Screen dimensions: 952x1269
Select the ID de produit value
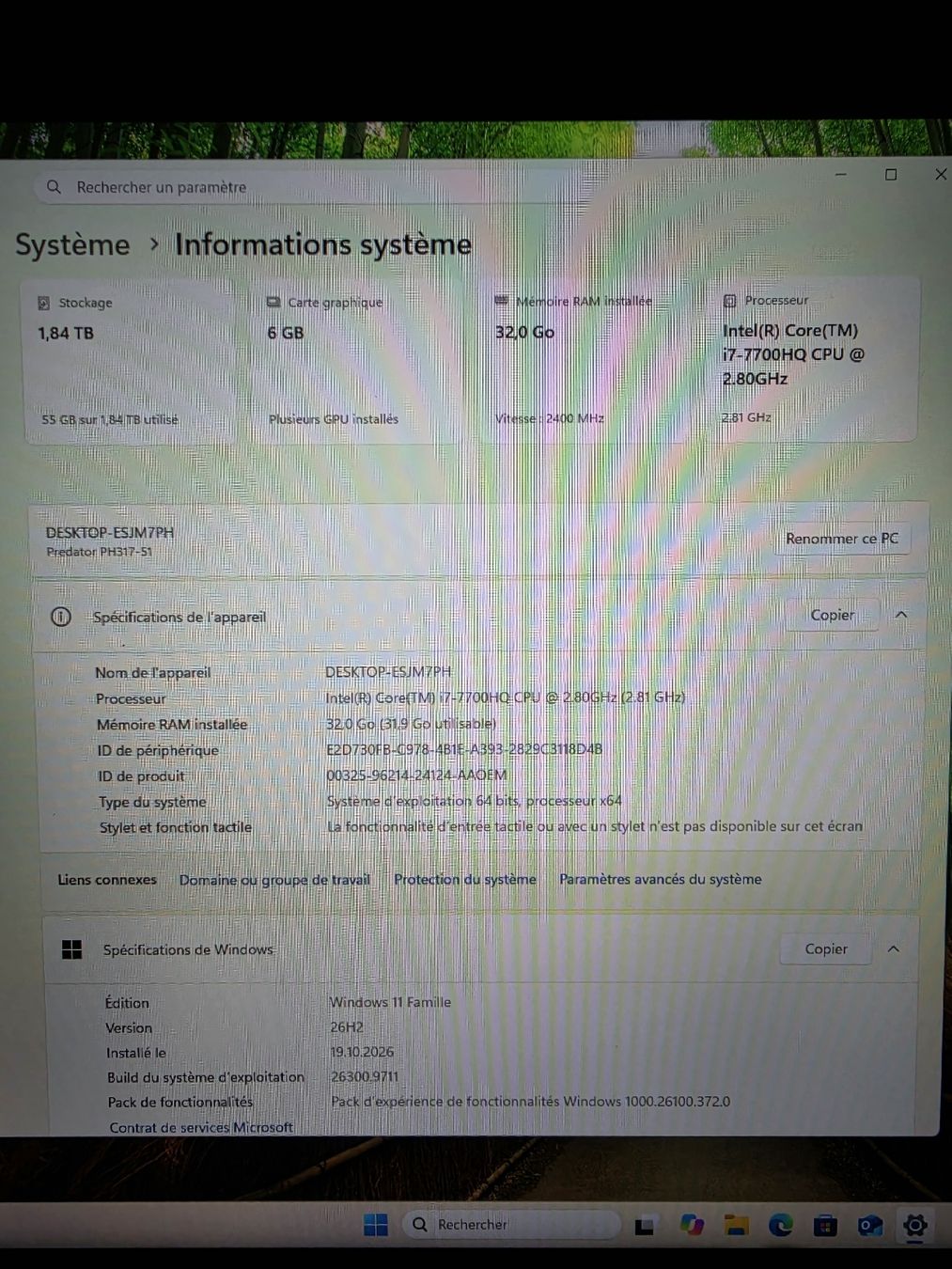[416, 775]
